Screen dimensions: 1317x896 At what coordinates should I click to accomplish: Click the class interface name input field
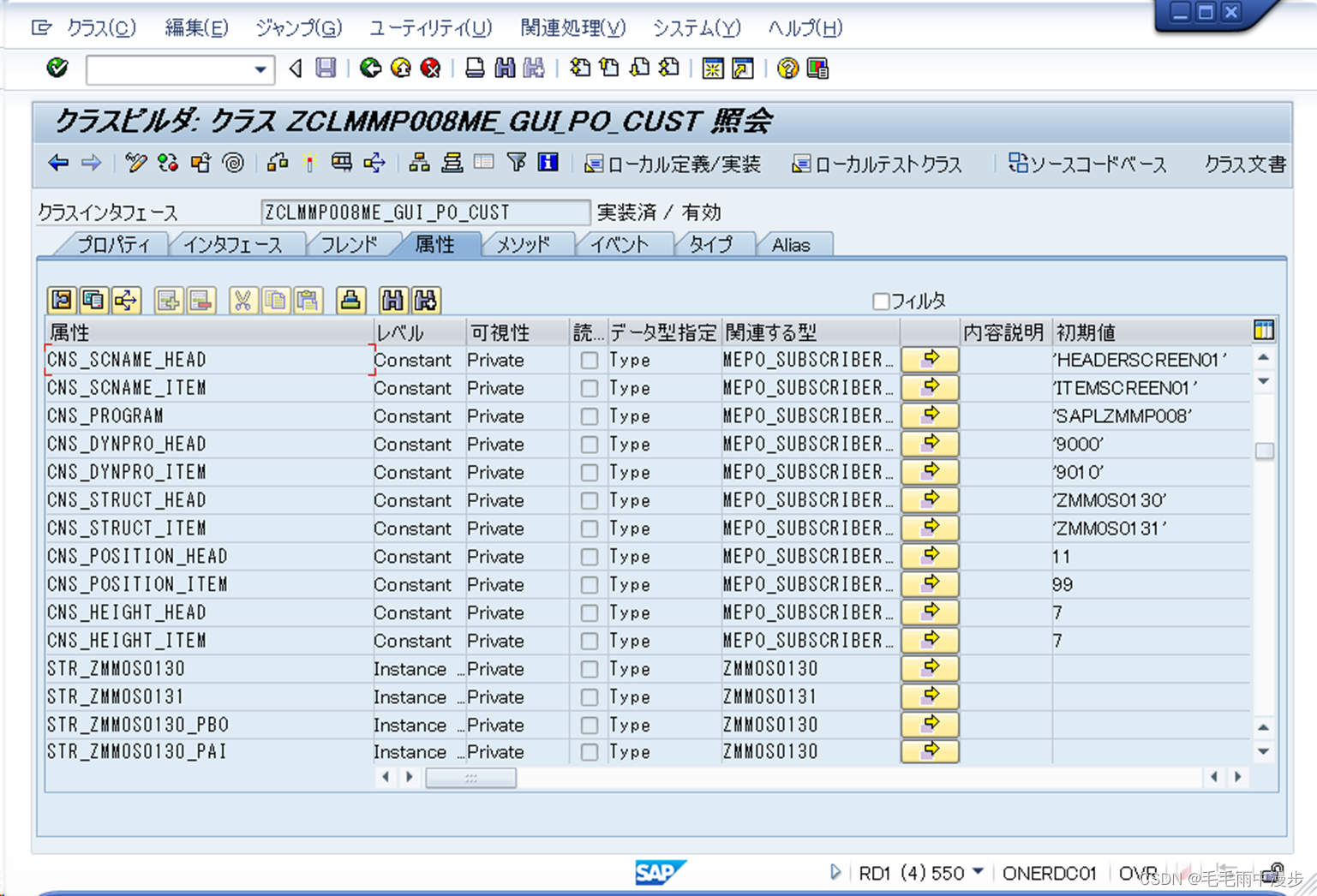pos(425,212)
